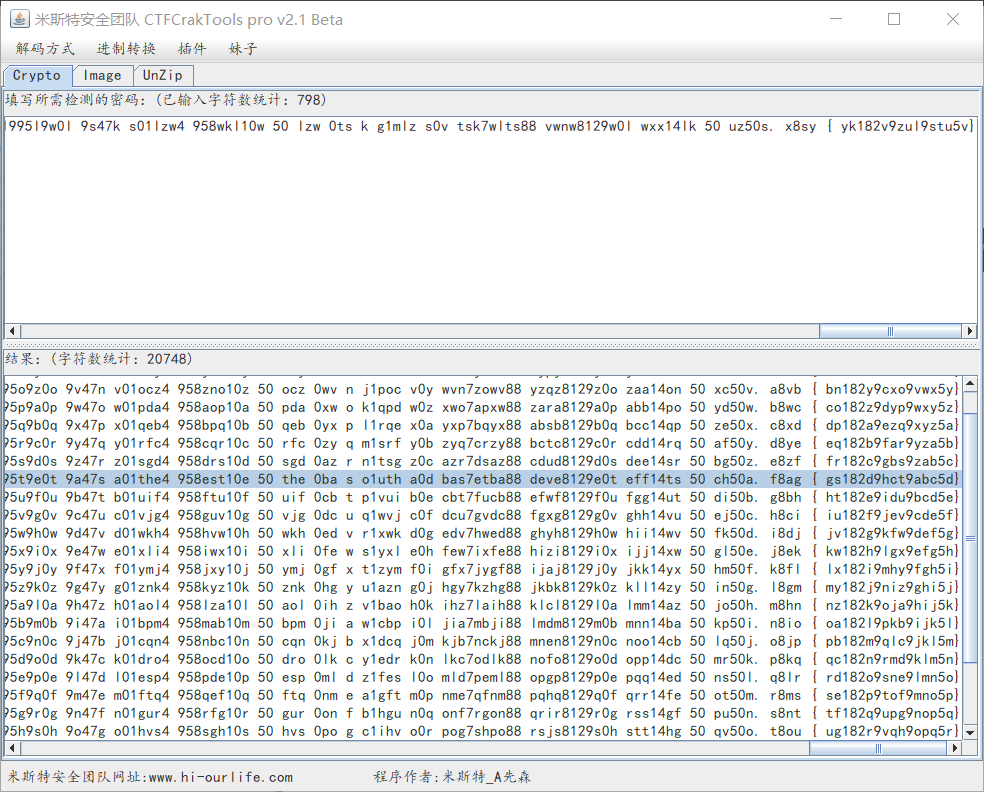This screenshot has height=792, width=984.
Task: Click inside the cipher input text area
Action: [491, 220]
